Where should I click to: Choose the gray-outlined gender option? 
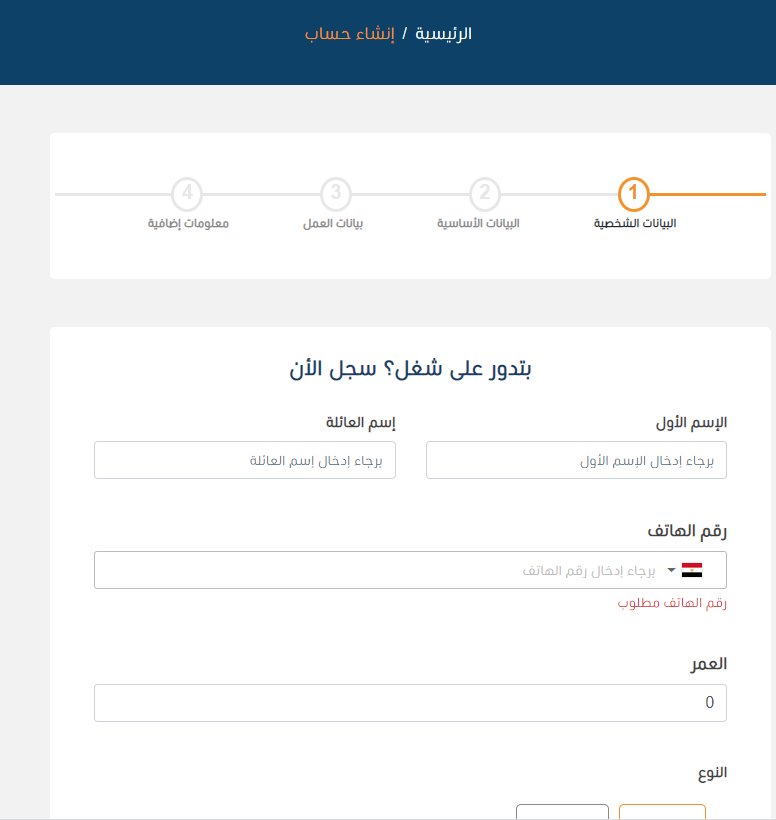[562, 811]
